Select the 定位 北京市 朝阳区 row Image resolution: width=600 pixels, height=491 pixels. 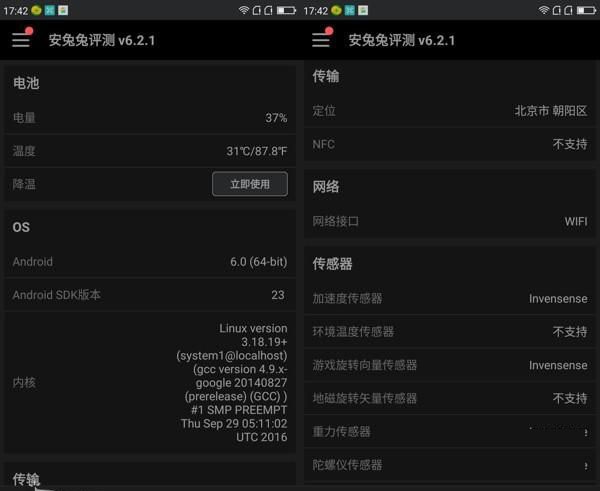(450, 111)
